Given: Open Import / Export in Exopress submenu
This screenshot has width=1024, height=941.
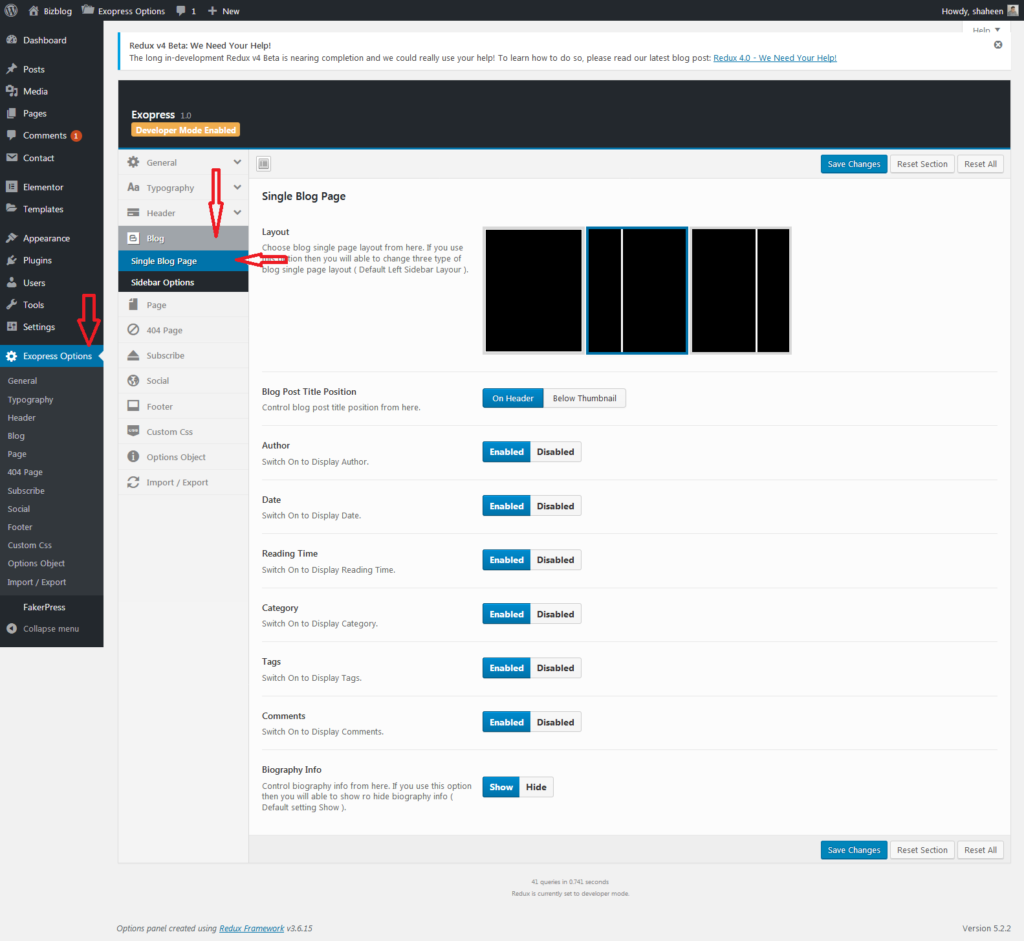Looking at the screenshot, I should point(37,582).
